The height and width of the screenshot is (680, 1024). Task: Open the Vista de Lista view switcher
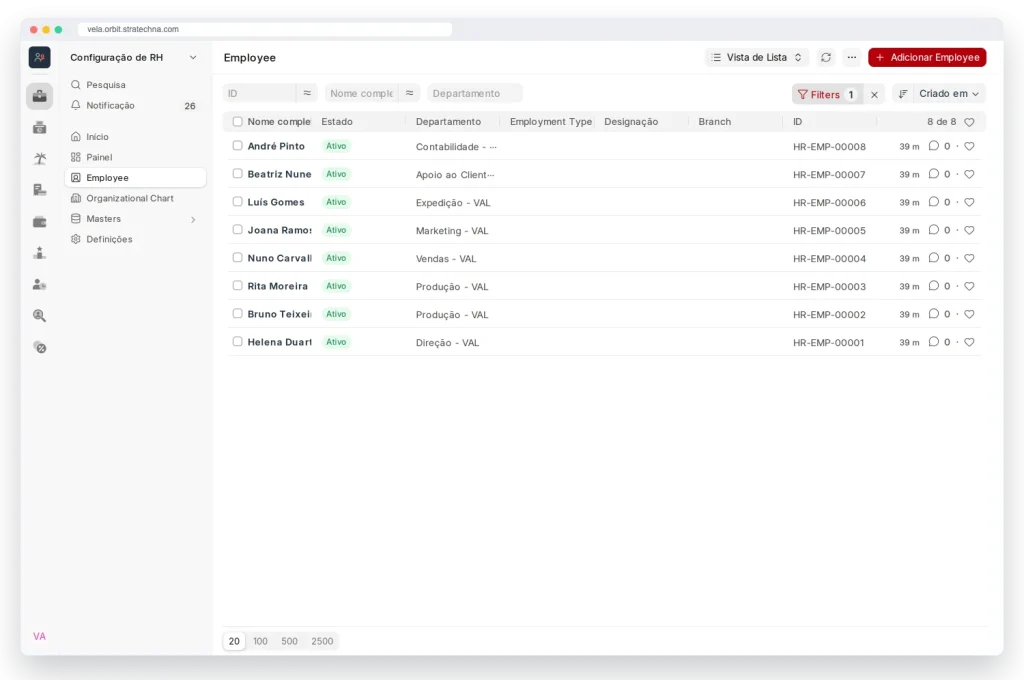tap(757, 57)
